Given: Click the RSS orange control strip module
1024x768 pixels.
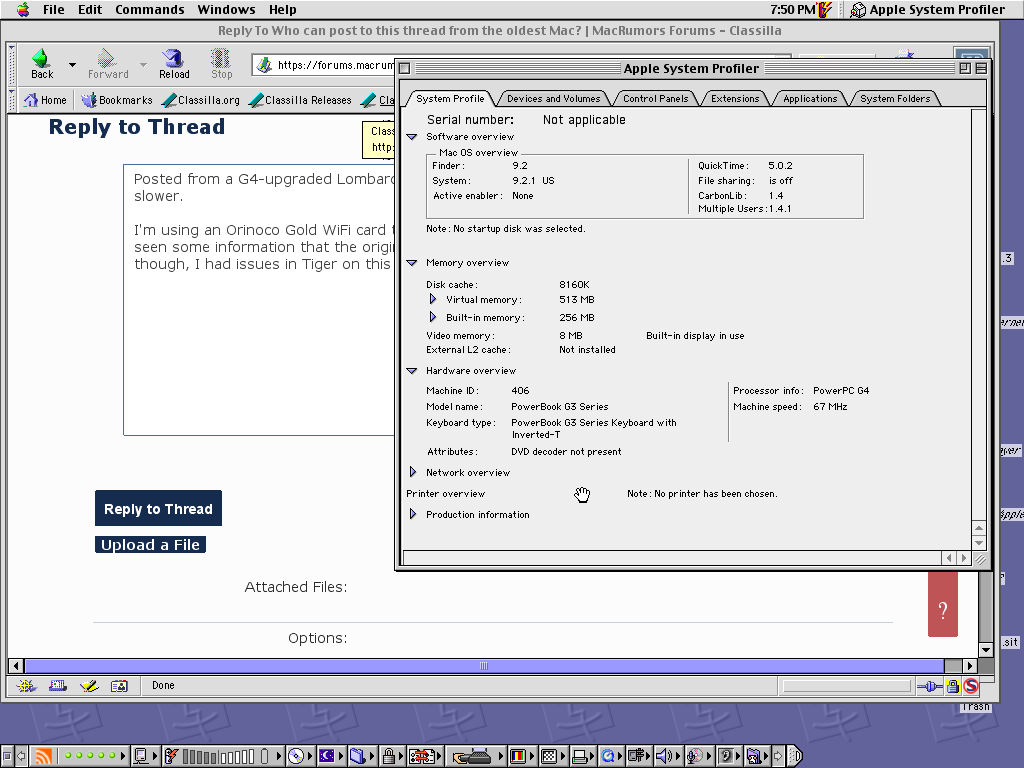Looking at the screenshot, I should point(43,756).
